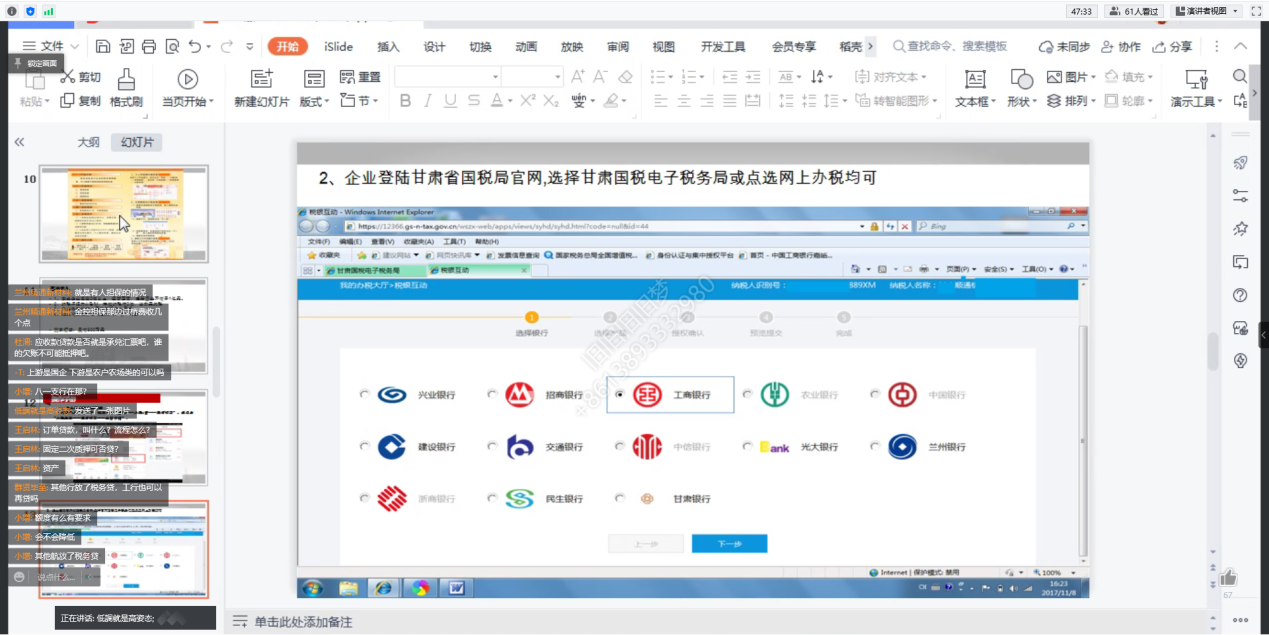Toggle Underline formatting
Screen dimensions: 1269x635
coord(450,100)
